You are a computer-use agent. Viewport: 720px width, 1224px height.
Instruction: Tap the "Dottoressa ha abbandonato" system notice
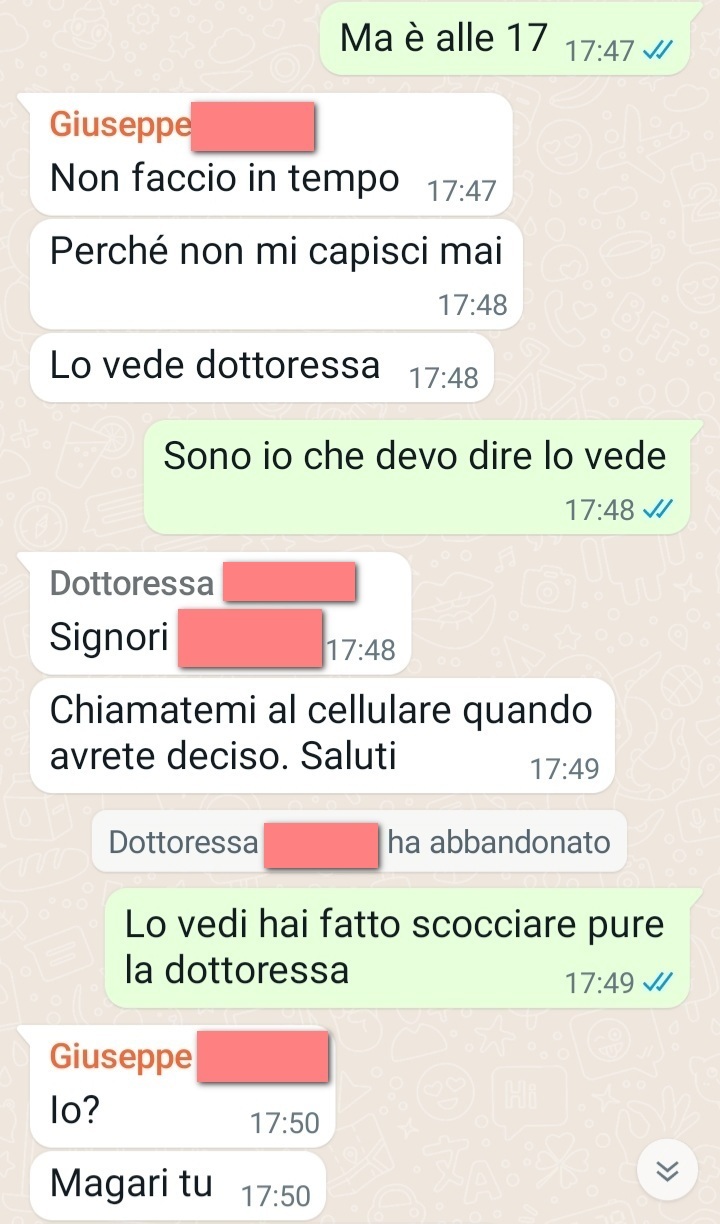click(359, 843)
